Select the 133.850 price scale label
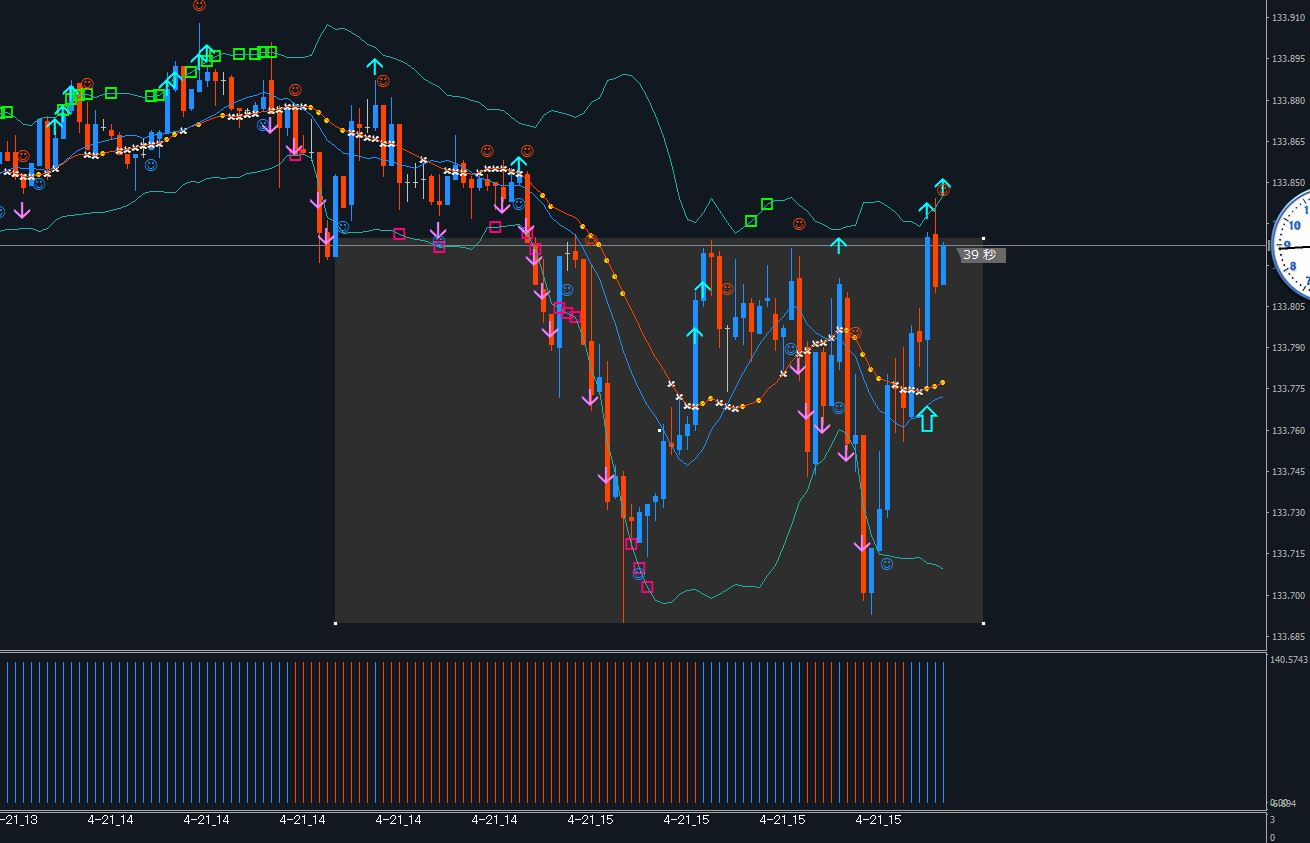The image size is (1310, 843). (x=1289, y=183)
